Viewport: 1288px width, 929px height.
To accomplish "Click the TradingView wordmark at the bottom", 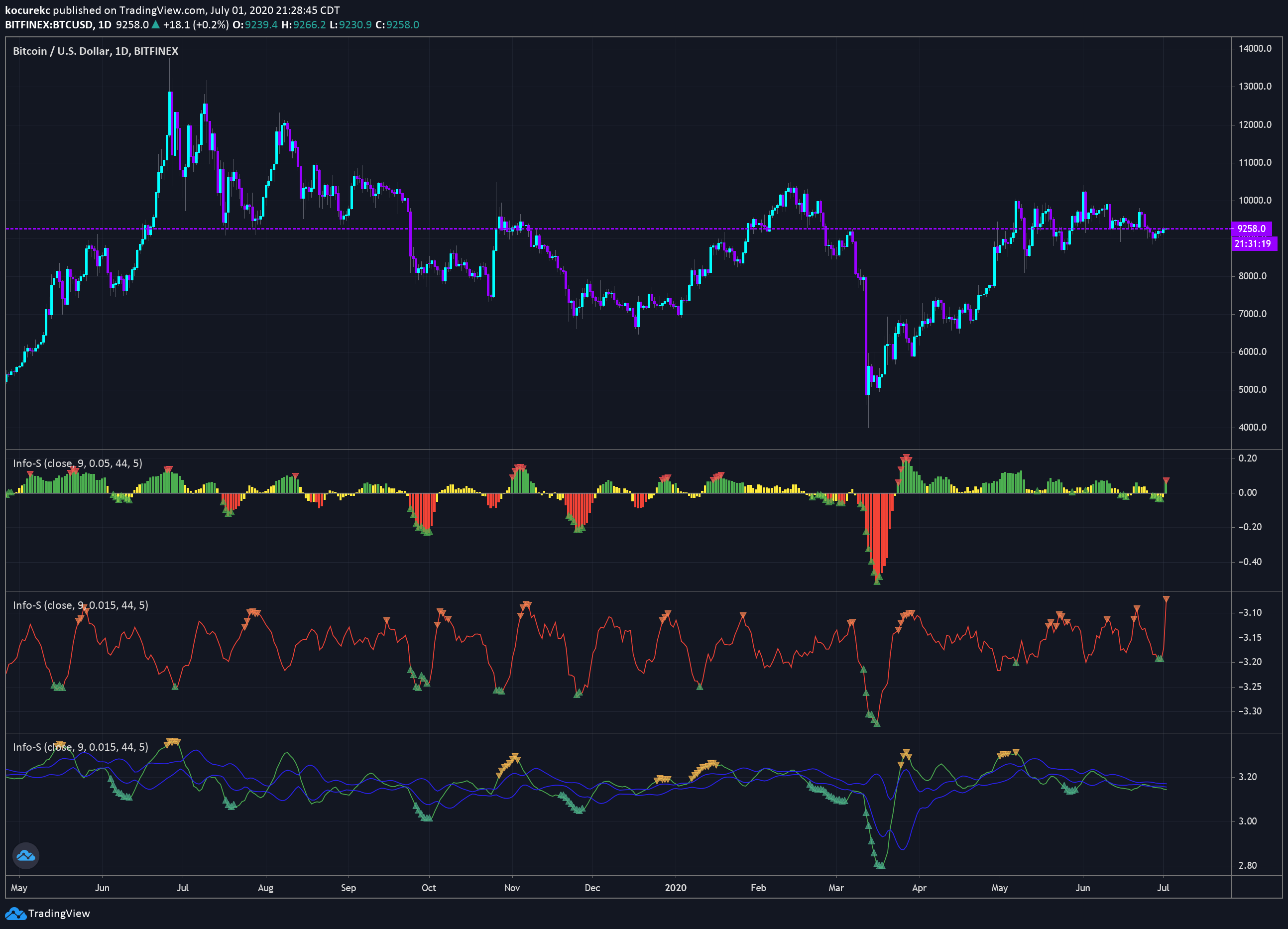I will point(59,913).
